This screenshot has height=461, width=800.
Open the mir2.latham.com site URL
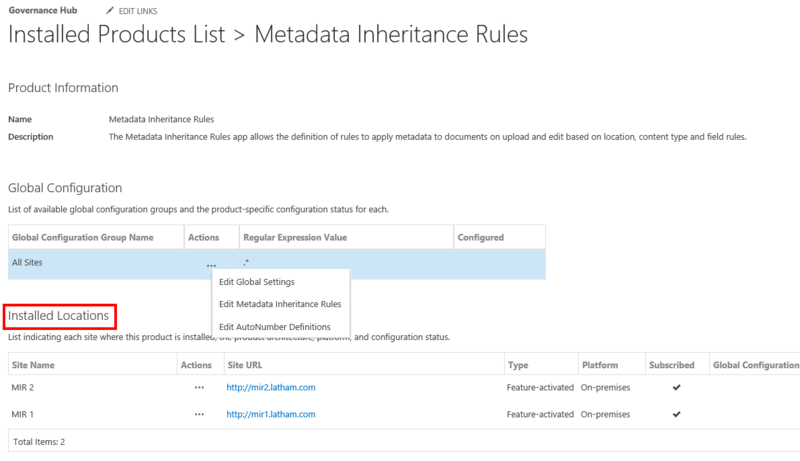270,387
